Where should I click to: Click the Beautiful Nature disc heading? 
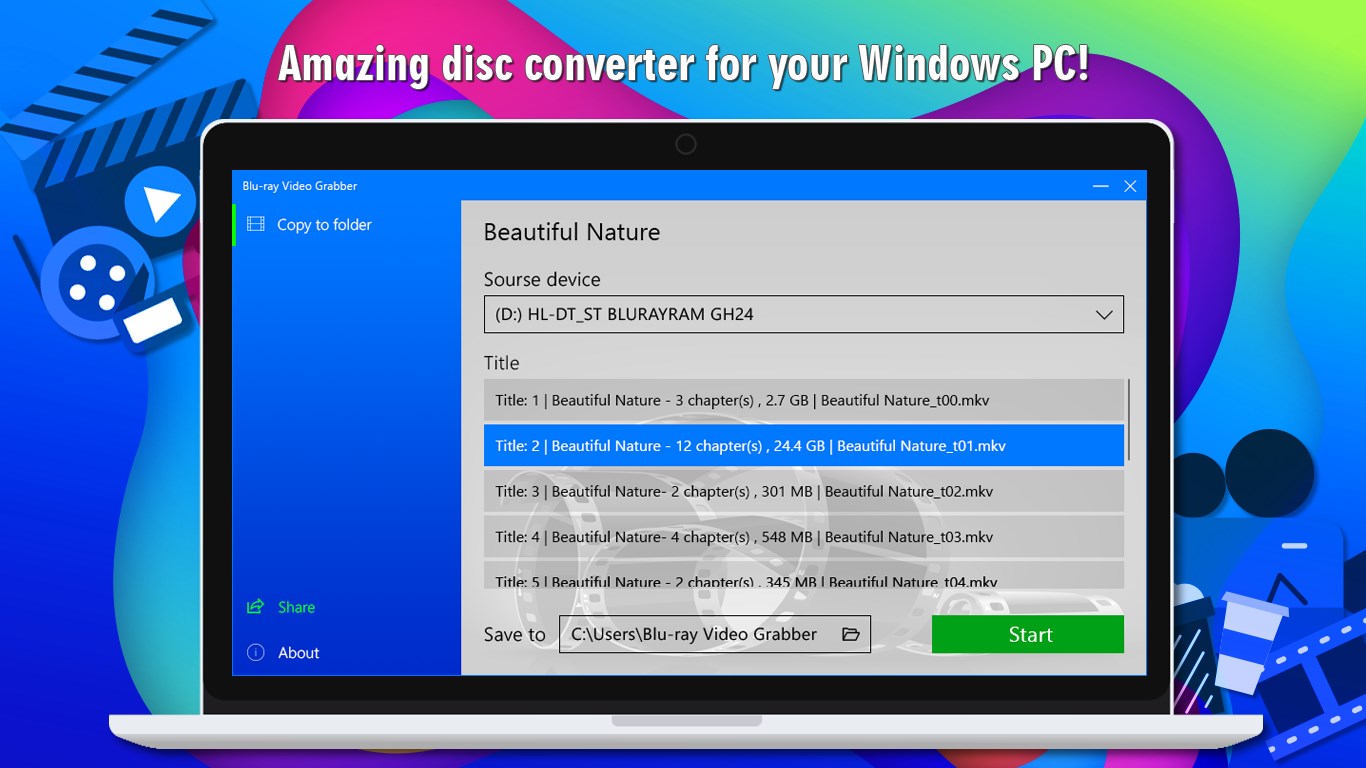pyautogui.click(x=572, y=232)
